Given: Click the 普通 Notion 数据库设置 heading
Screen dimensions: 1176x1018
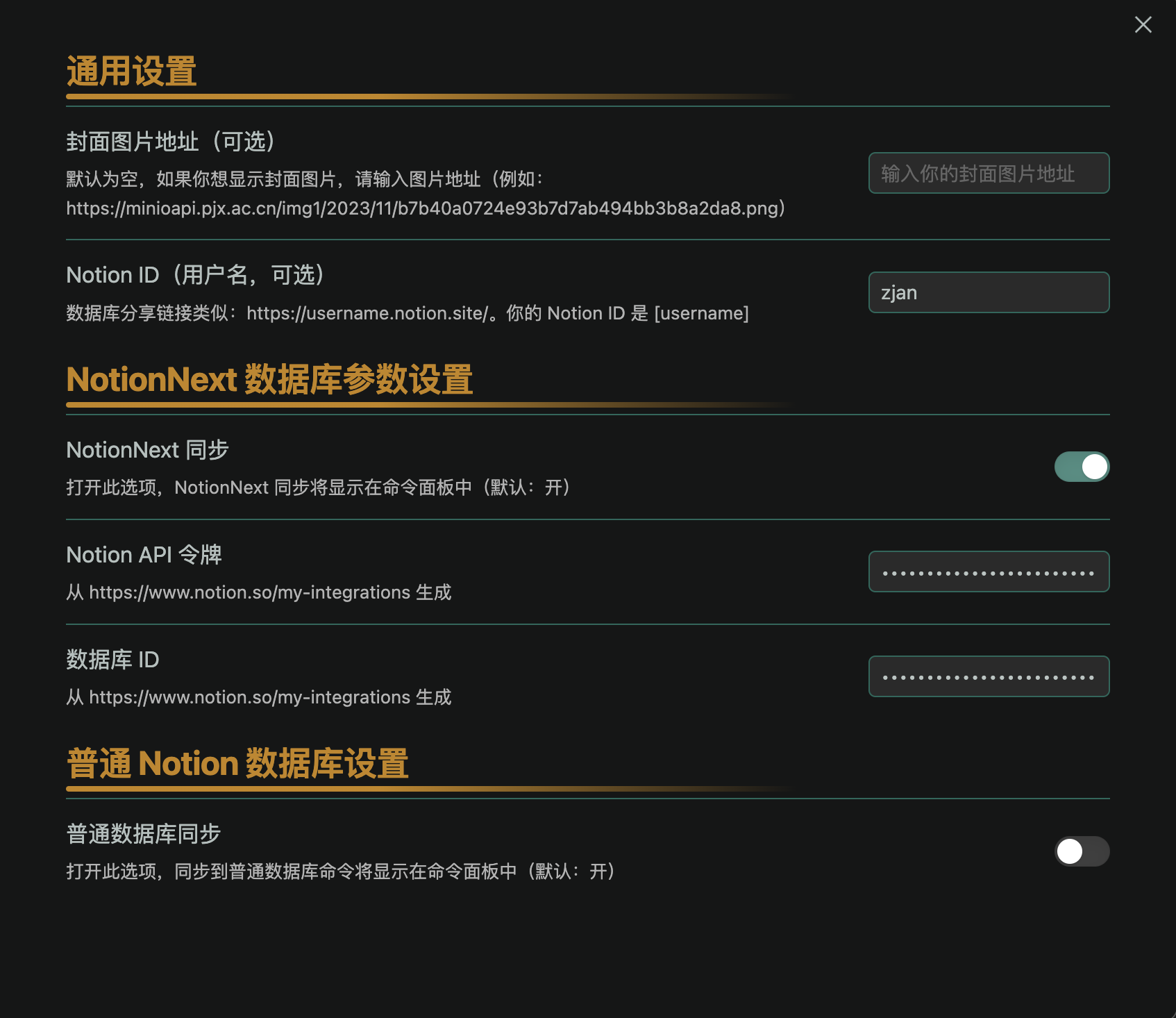Looking at the screenshot, I should click(x=237, y=764).
